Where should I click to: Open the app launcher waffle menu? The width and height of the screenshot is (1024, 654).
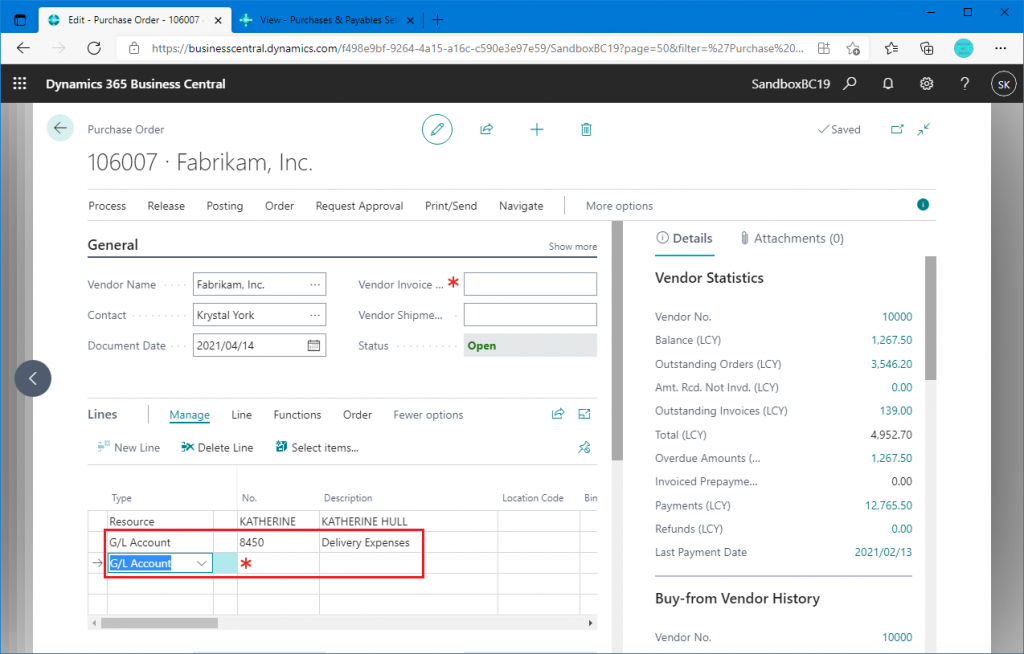20,84
